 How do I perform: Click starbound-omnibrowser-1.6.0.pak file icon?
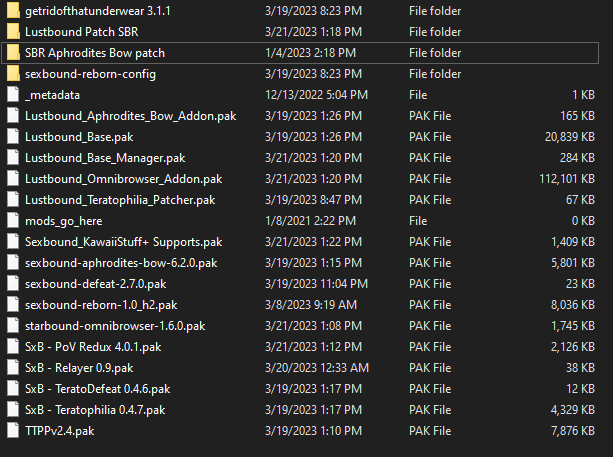point(13,326)
